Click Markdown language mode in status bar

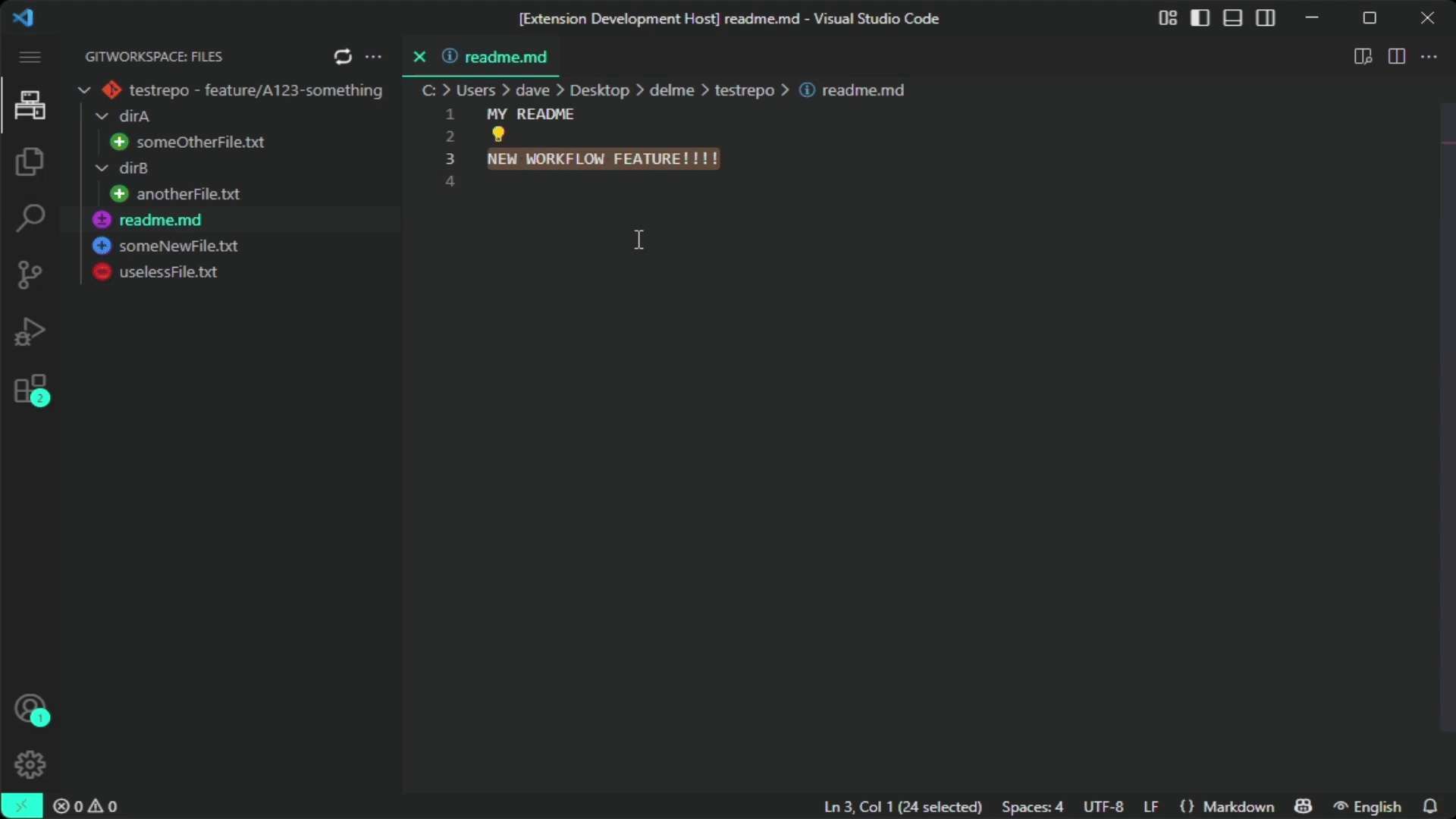(x=1238, y=806)
